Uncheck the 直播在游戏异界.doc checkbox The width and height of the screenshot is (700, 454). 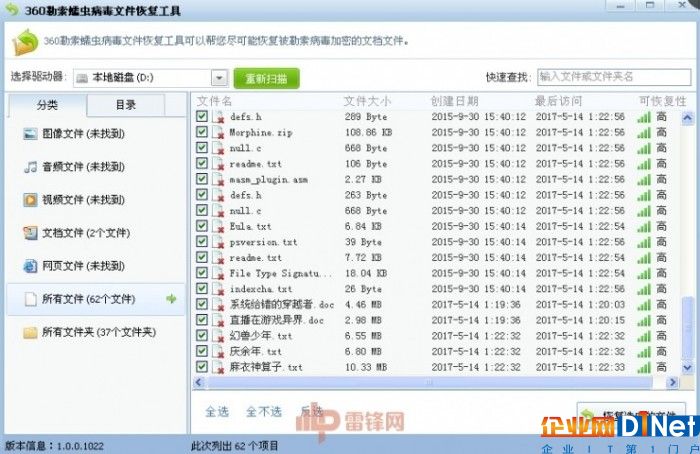pyautogui.click(x=202, y=320)
